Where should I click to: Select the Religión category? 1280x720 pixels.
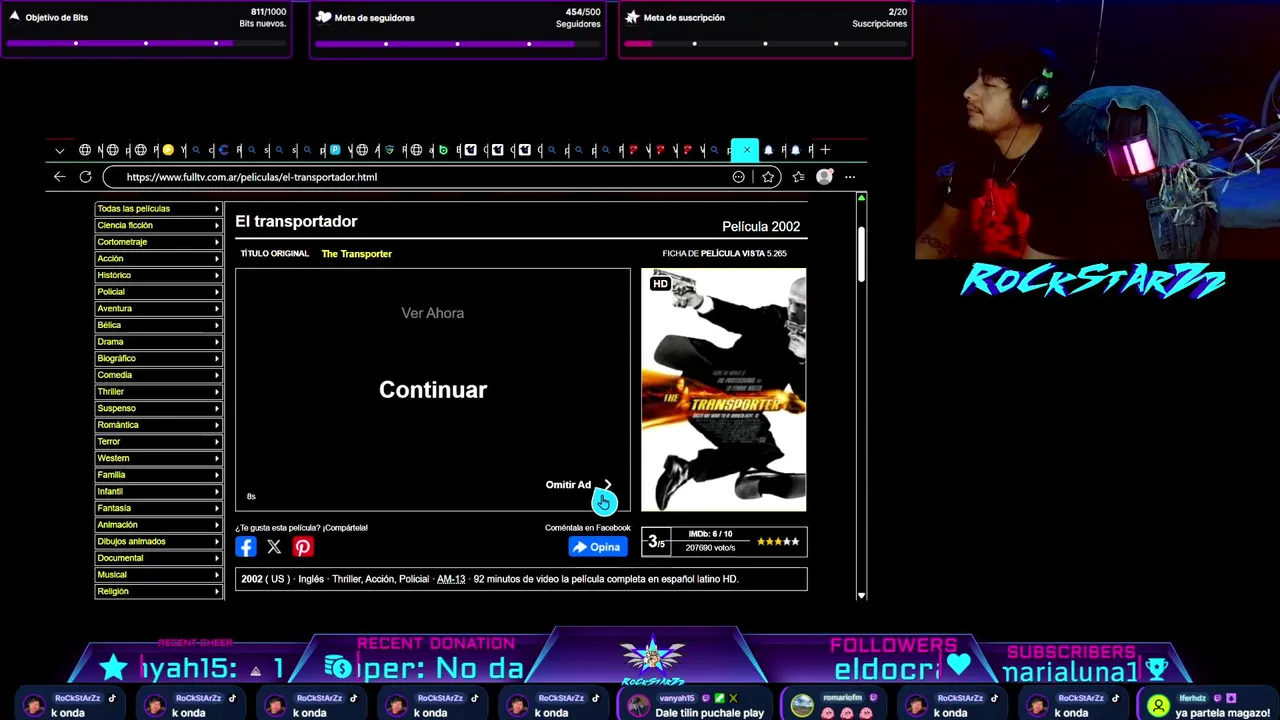(x=158, y=591)
